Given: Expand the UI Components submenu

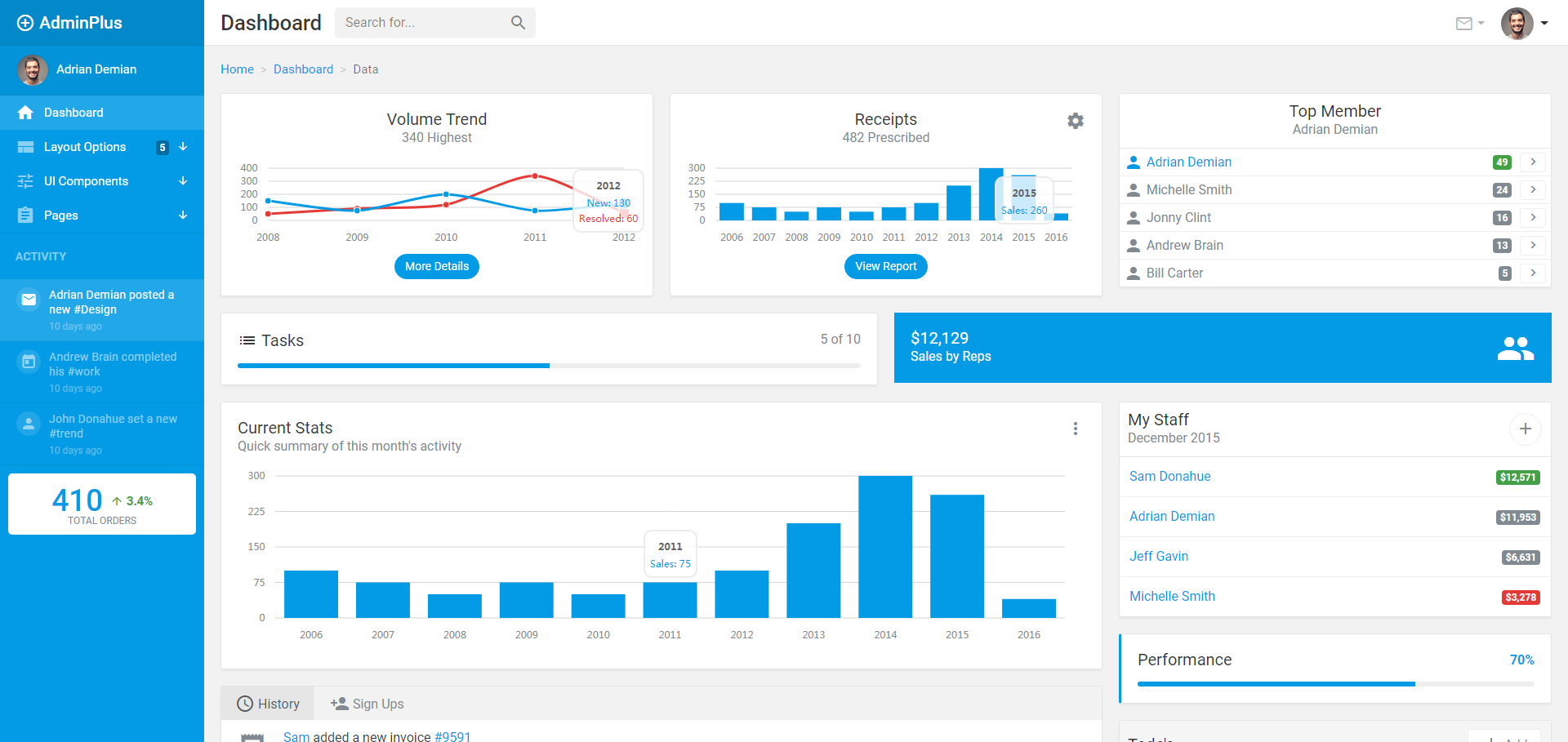Looking at the screenshot, I should 101,181.
